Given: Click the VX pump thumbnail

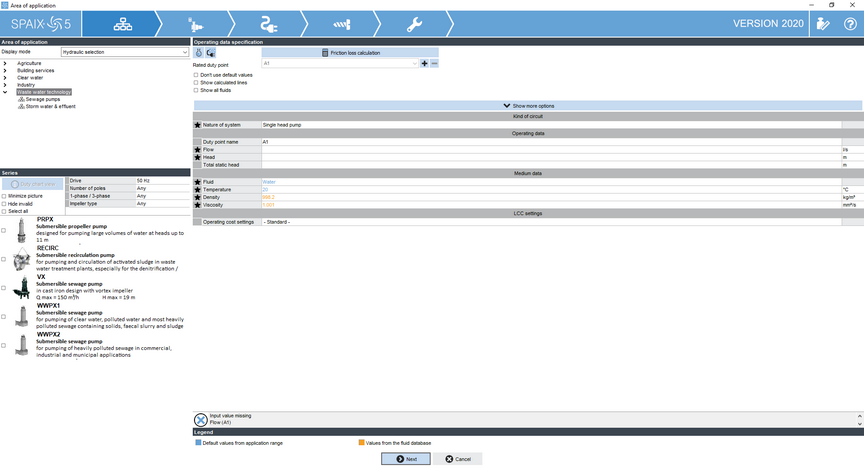Looking at the screenshot, I should click(x=21, y=288).
